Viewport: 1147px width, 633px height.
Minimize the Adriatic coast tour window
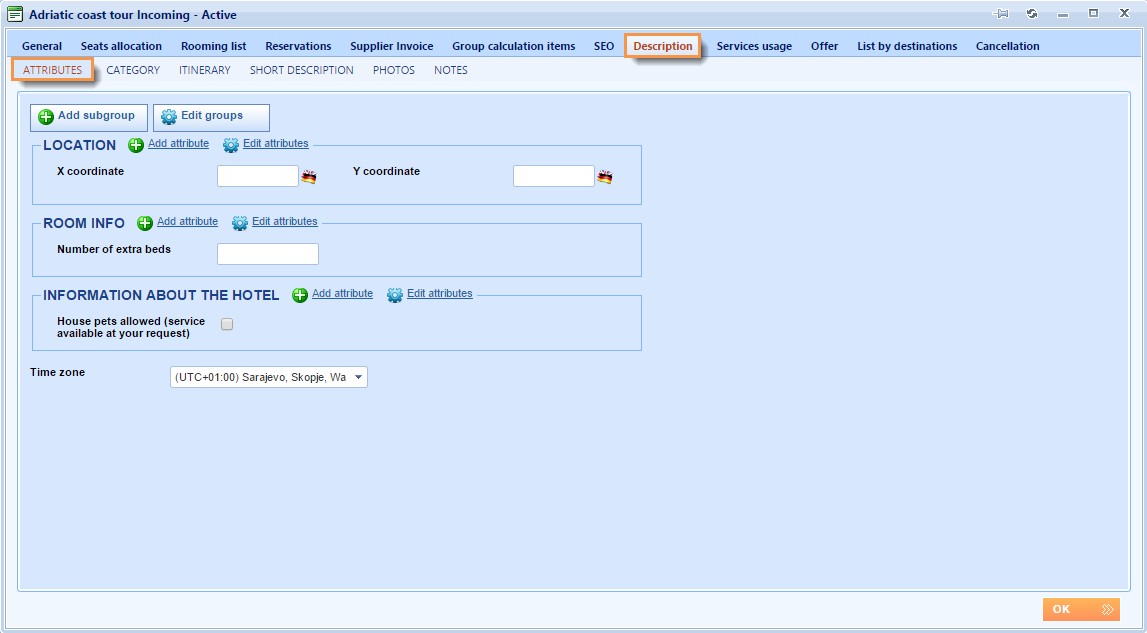point(1063,15)
